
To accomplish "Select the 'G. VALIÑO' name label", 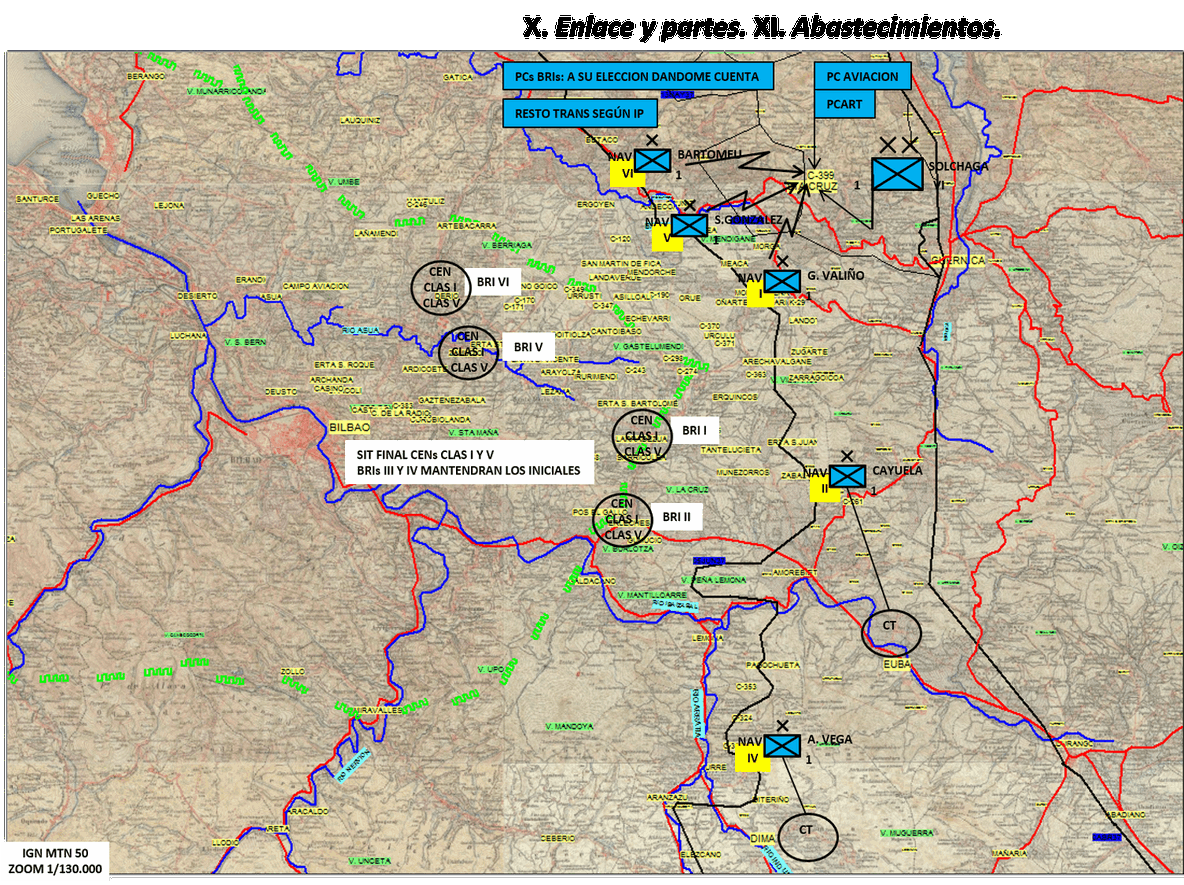I will pos(835,276).
